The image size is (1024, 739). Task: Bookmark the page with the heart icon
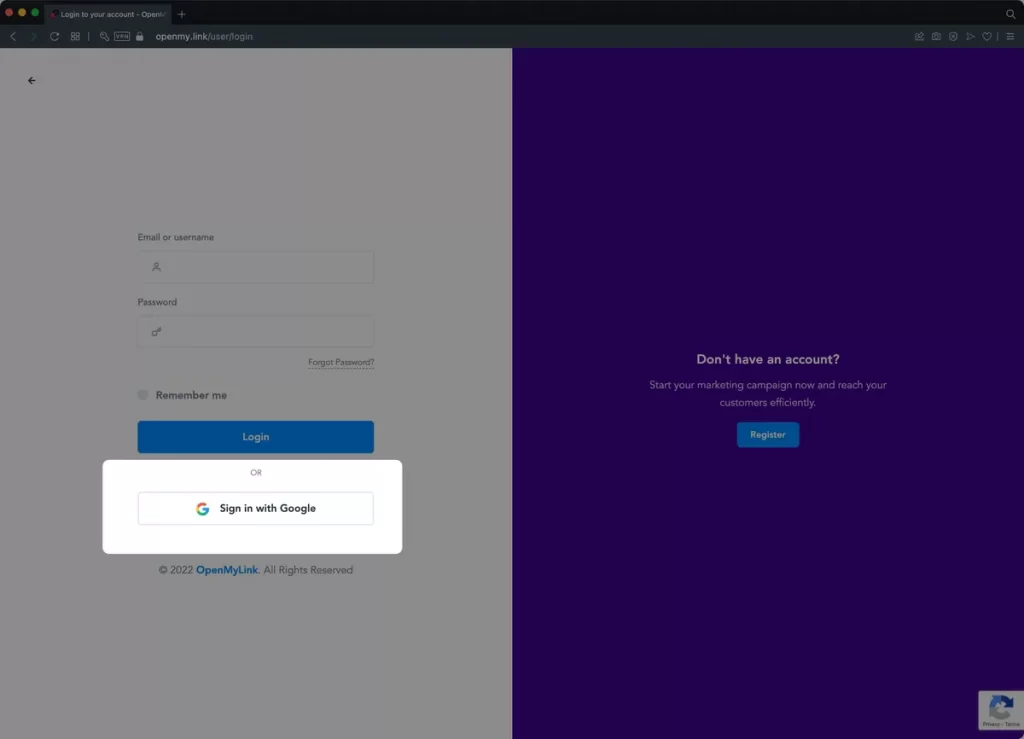click(x=986, y=37)
